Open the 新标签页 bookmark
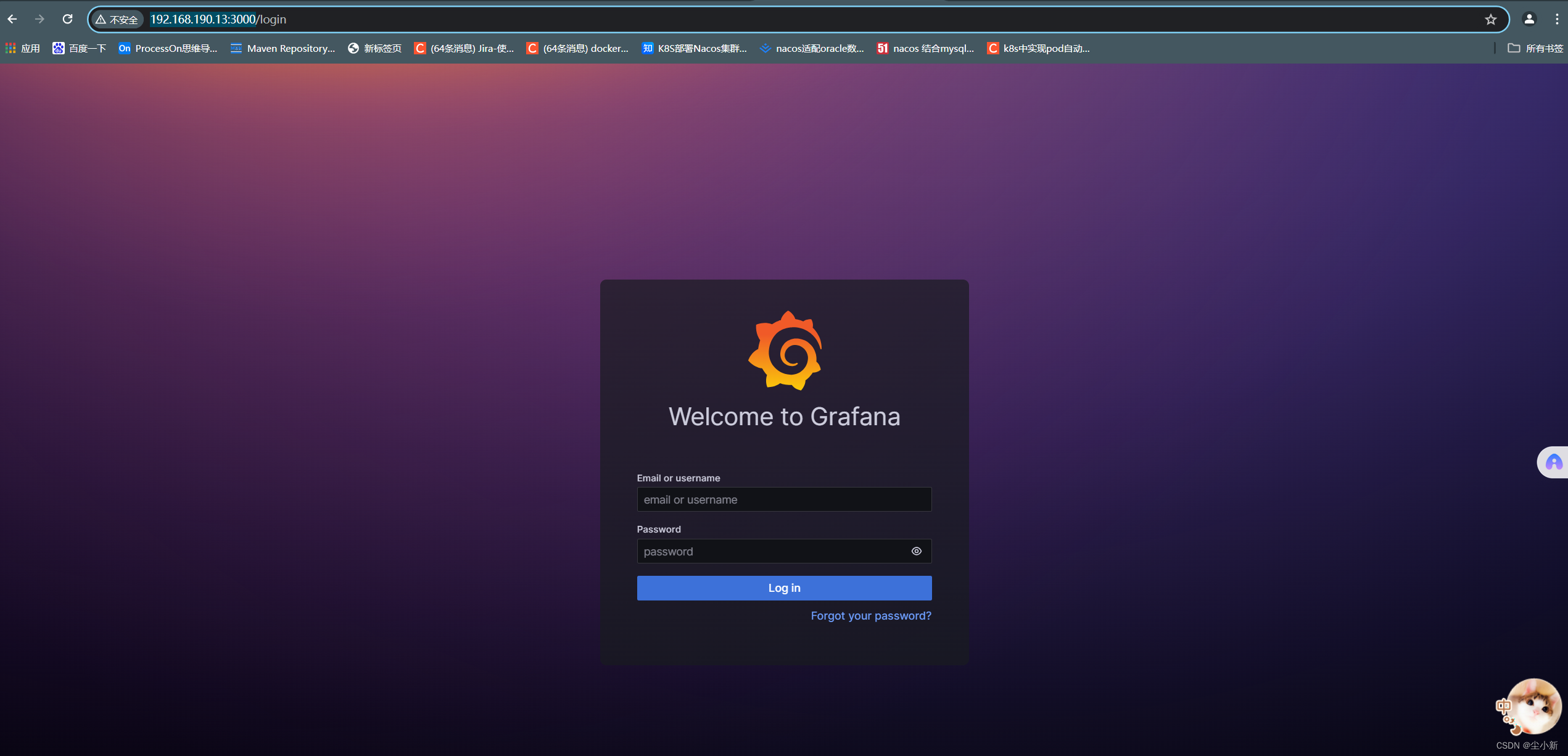This screenshot has width=1568, height=756. click(x=374, y=48)
